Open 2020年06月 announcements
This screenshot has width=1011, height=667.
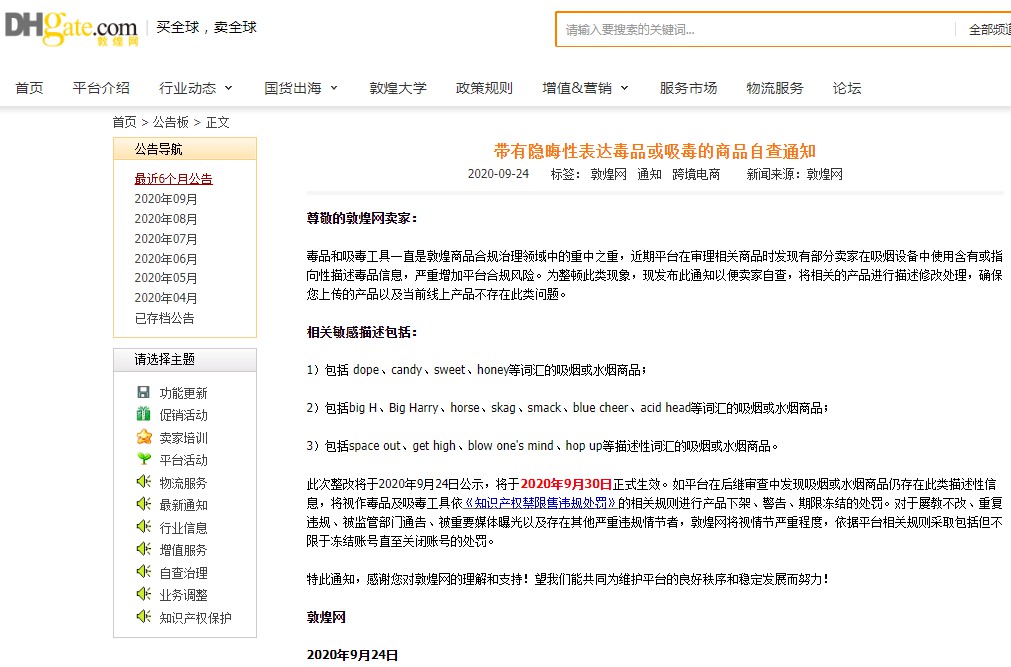(x=166, y=259)
